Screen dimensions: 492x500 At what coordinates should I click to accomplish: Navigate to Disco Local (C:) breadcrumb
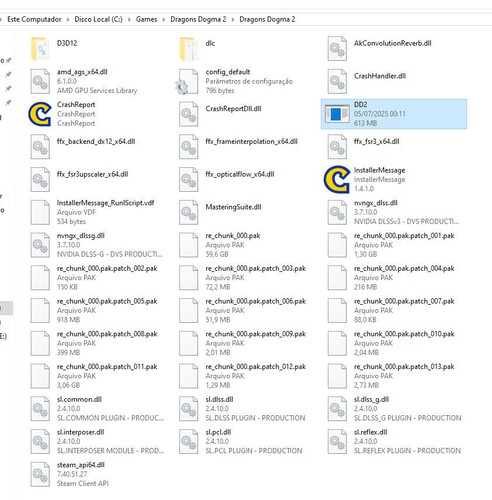coord(98,19)
